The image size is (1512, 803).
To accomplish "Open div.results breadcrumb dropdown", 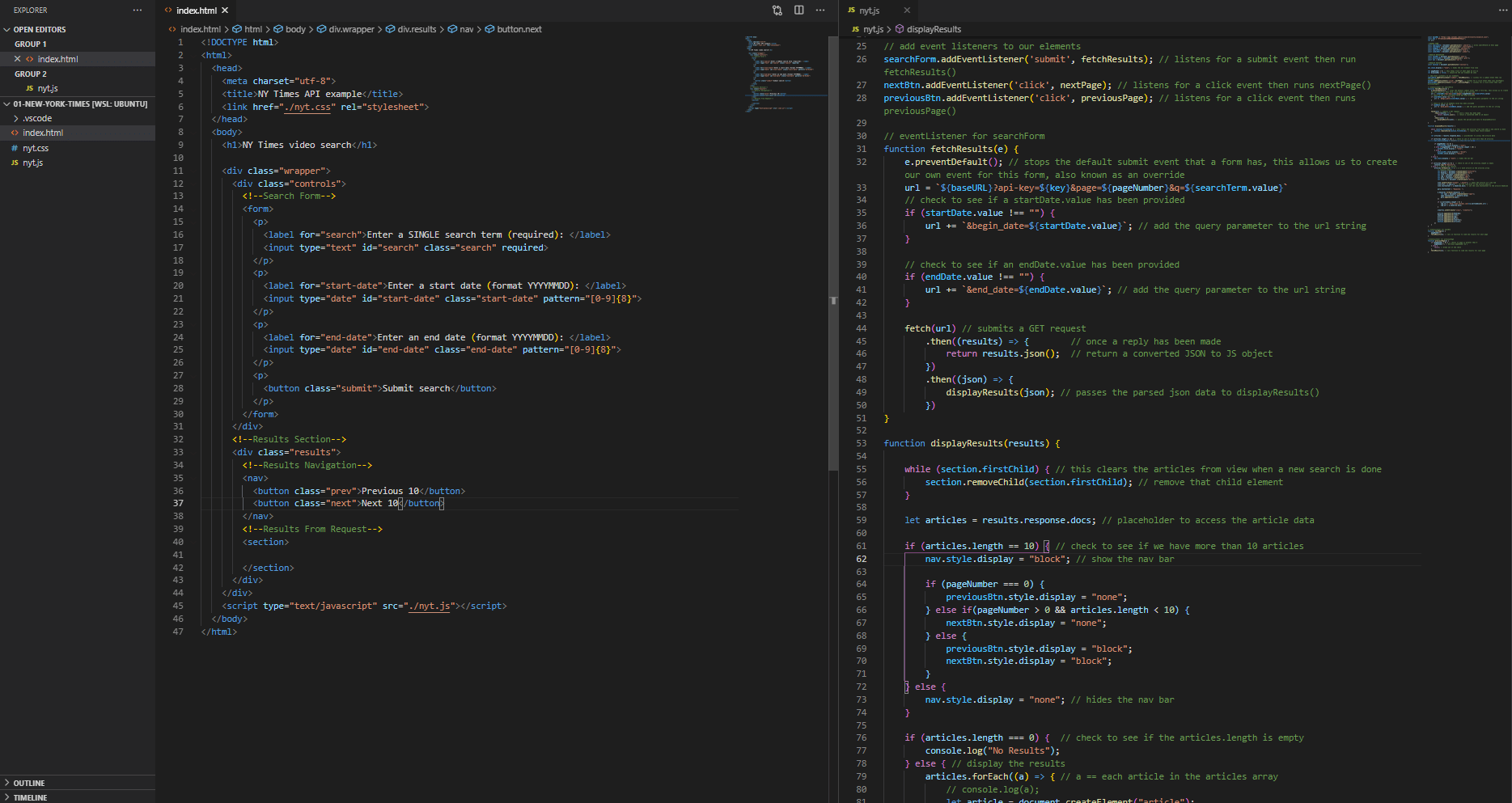I will pyautogui.click(x=417, y=29).
